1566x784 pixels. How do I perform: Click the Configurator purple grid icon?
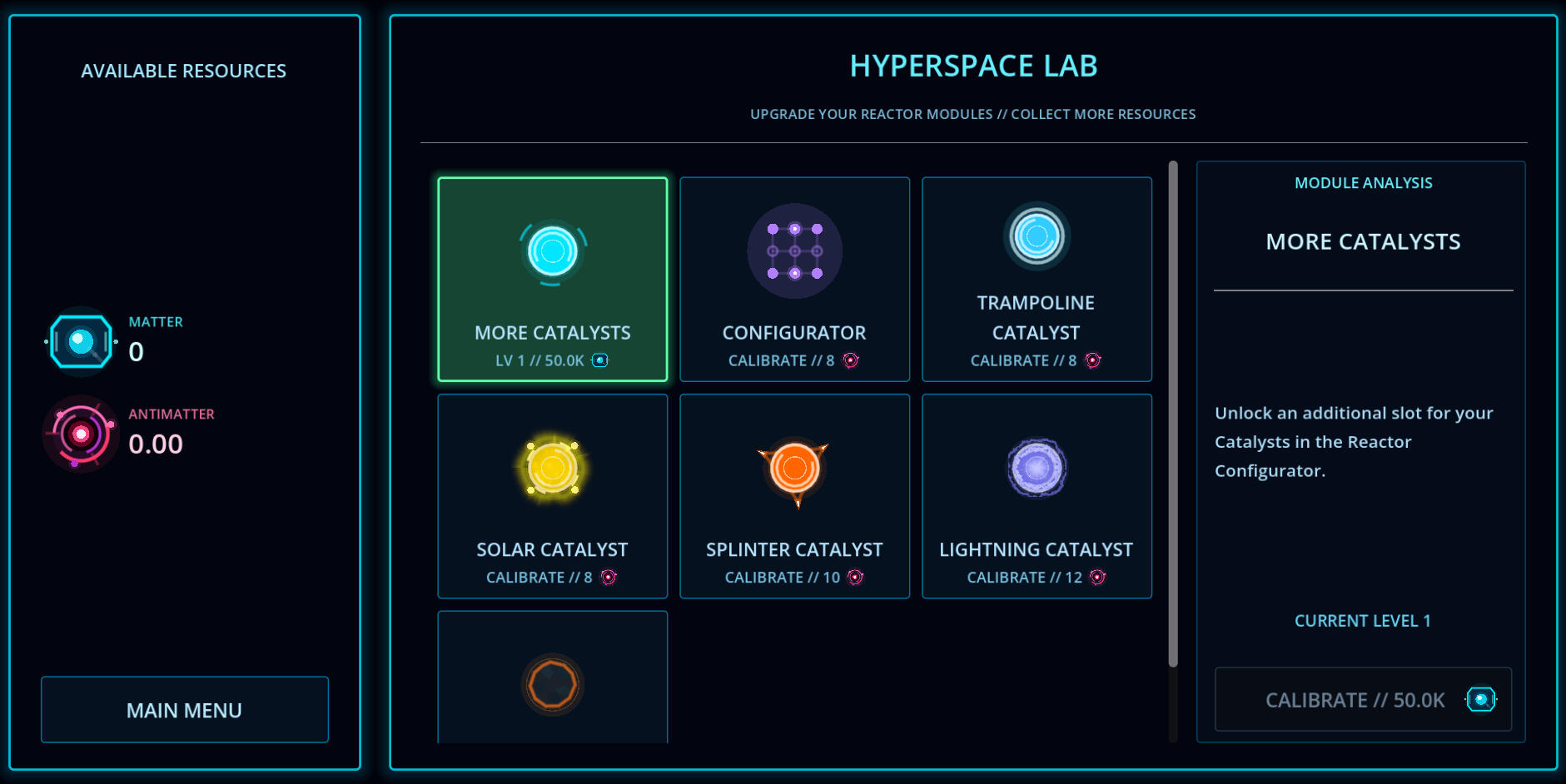(795, 251)
